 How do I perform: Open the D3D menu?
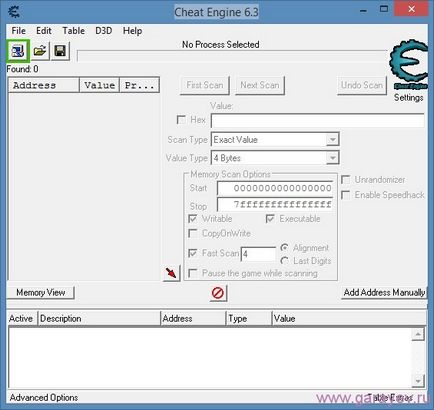104,31
